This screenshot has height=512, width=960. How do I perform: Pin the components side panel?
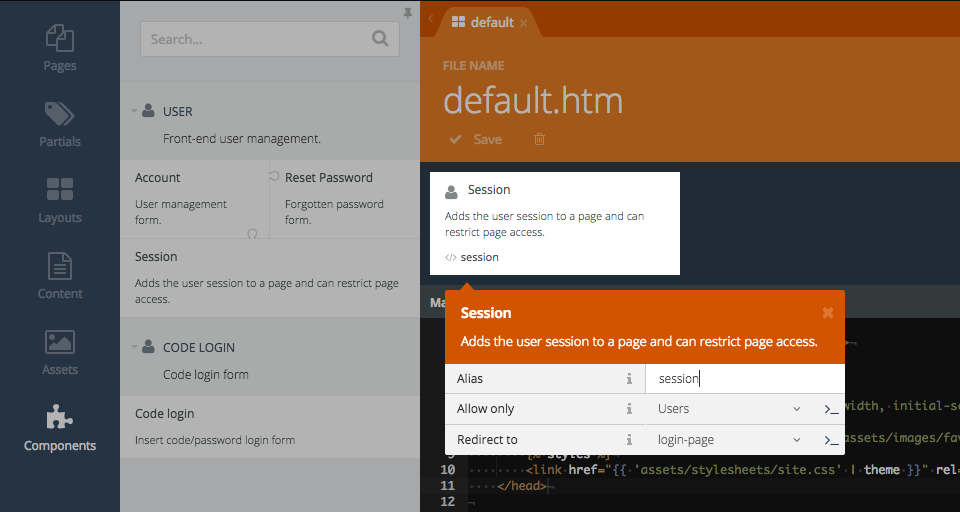click(x=408, y=13)
